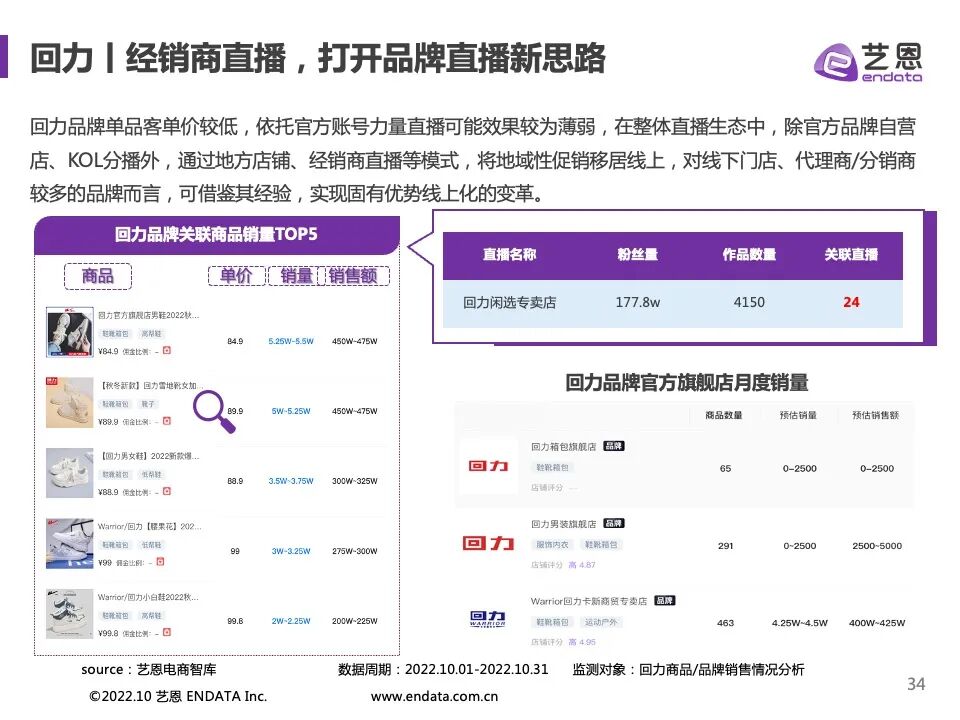The image size is (960, 720).
Task: Click the 回力男装旗舰店 red brand logo
Action: tap(488, 544)
